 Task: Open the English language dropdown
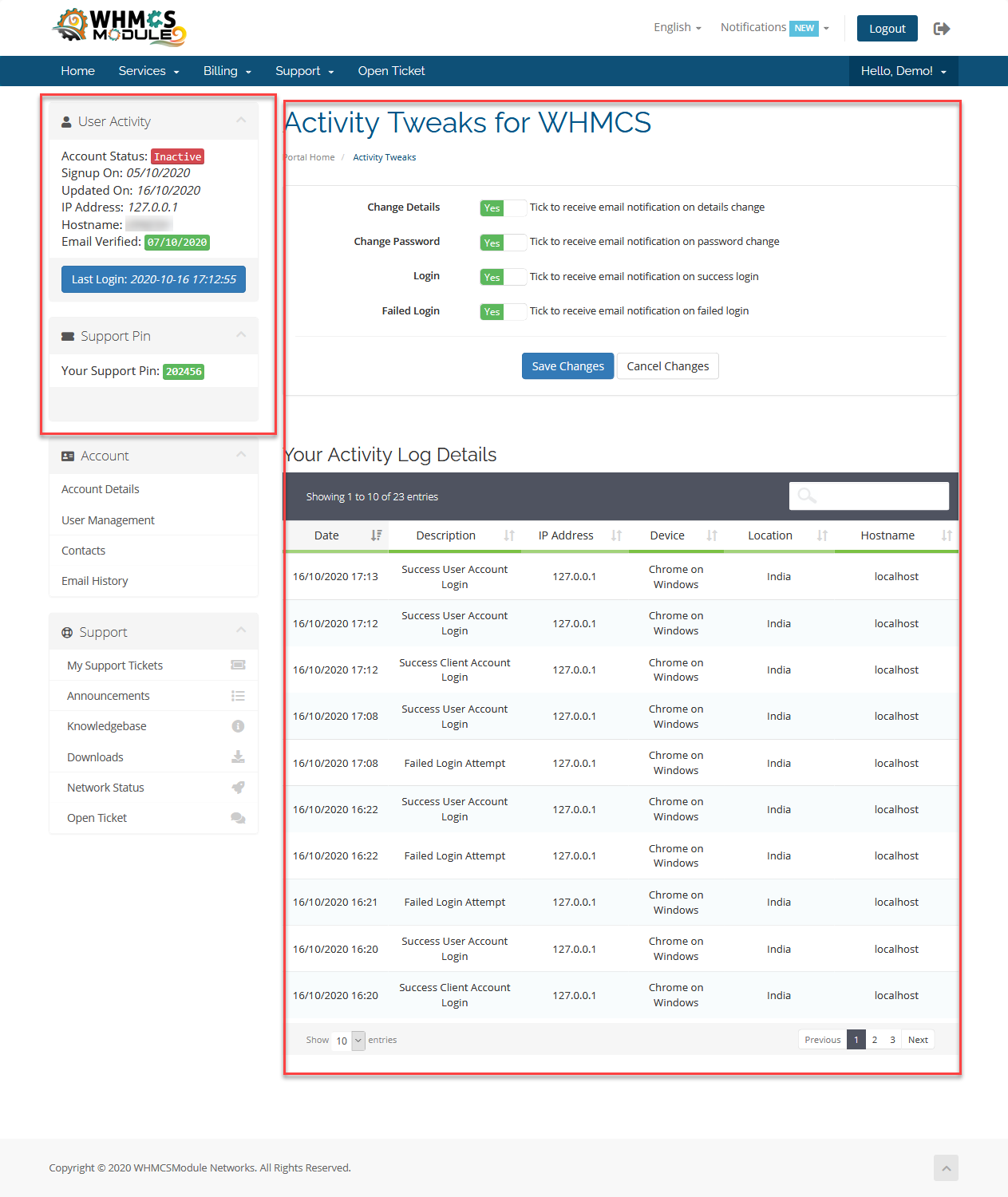coord(678,27)
